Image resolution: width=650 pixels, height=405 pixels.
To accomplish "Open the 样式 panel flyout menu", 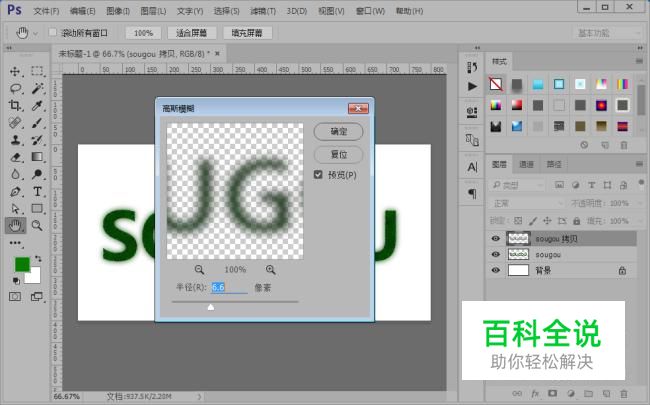I will [639, 61].
